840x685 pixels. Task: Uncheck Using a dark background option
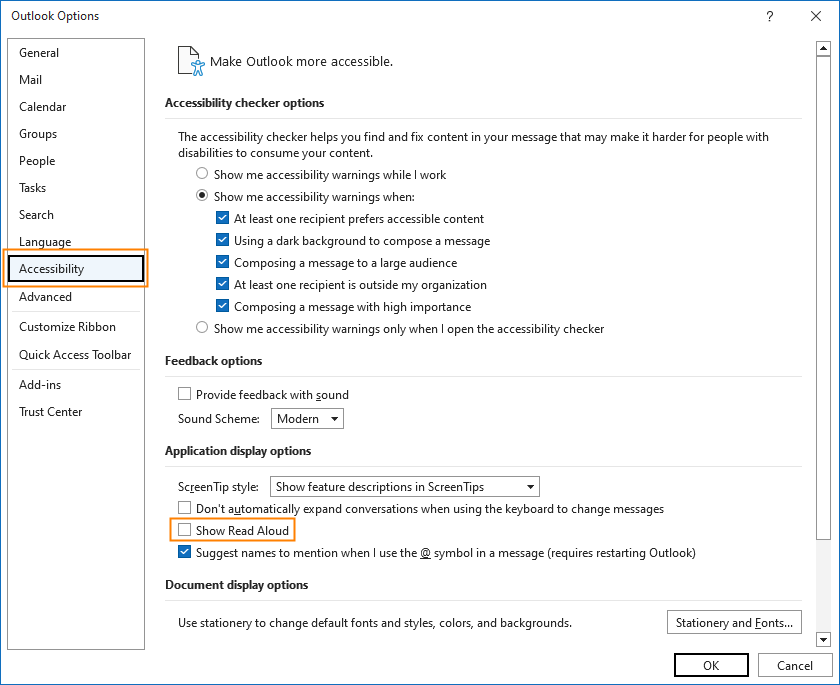click(x=223, y=241)
